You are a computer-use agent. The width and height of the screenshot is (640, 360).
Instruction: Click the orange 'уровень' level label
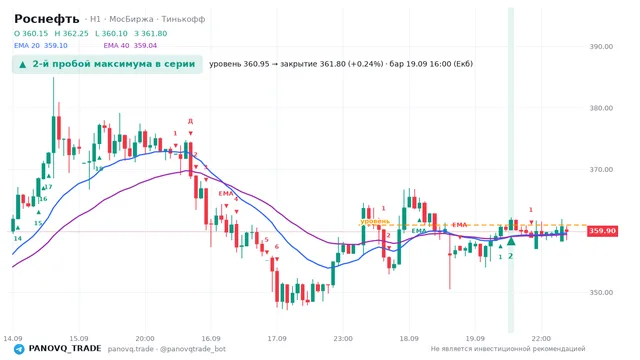pyautogui.click(x=375, y=221)
